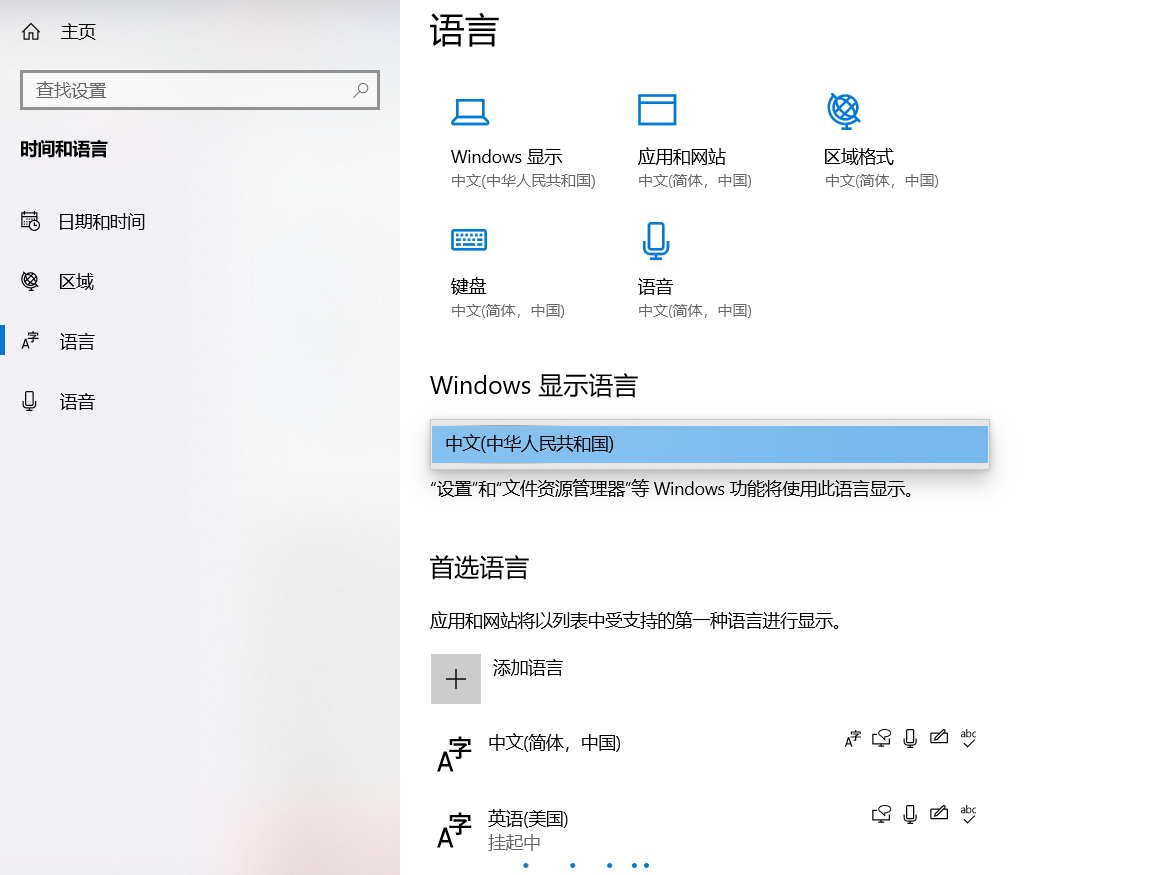Open the 应用和网站 tile label
The height and width of the screenshot is (875, 1176).
coord(682,157)
